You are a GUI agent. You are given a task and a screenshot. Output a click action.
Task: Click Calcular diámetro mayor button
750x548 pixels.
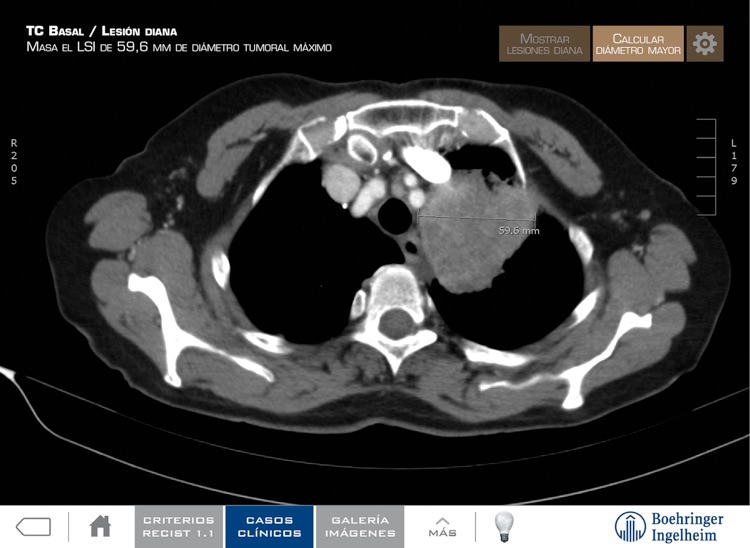tap(638, 44)
